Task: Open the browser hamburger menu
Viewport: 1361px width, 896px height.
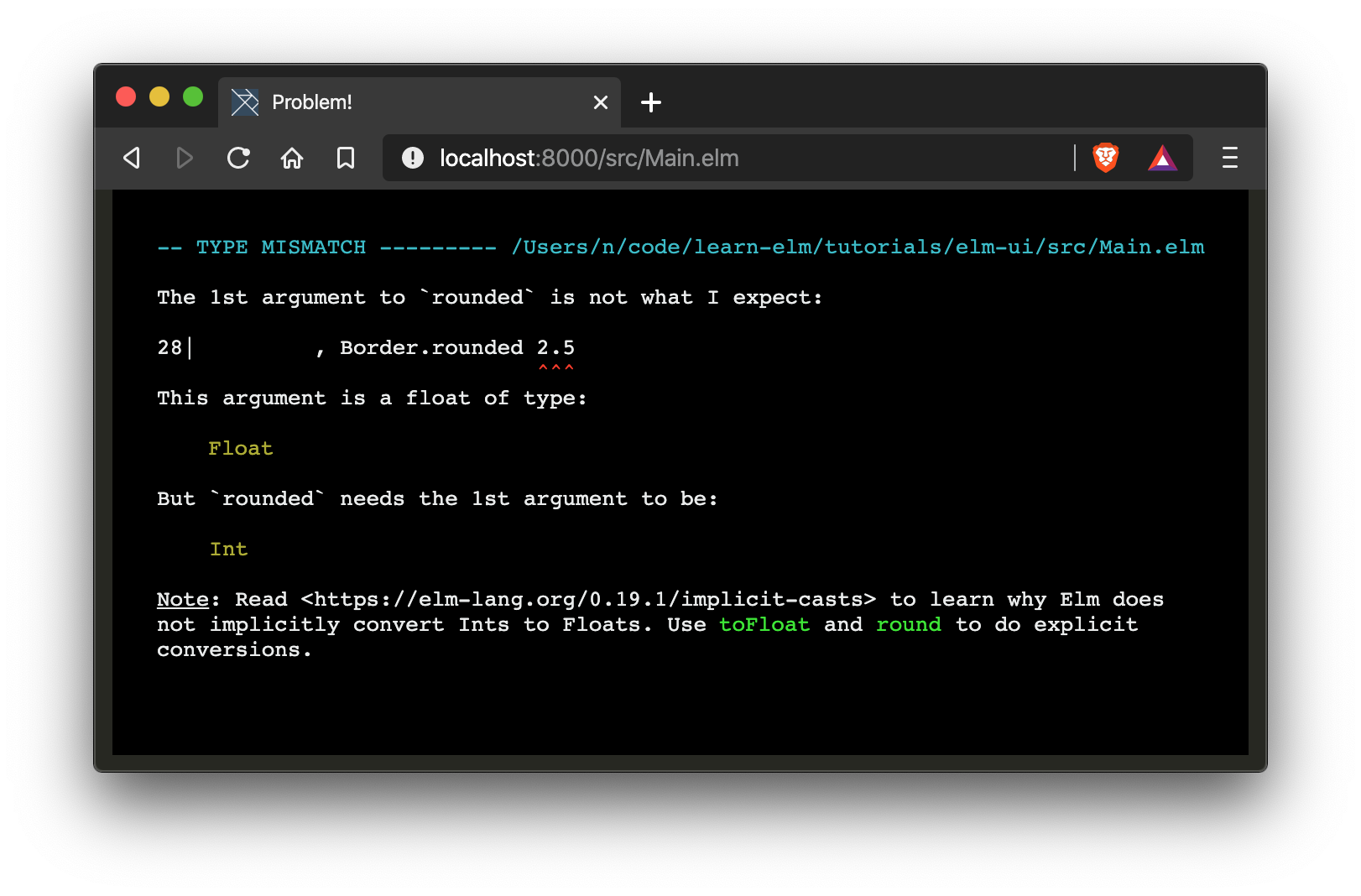Action: 1230,158
